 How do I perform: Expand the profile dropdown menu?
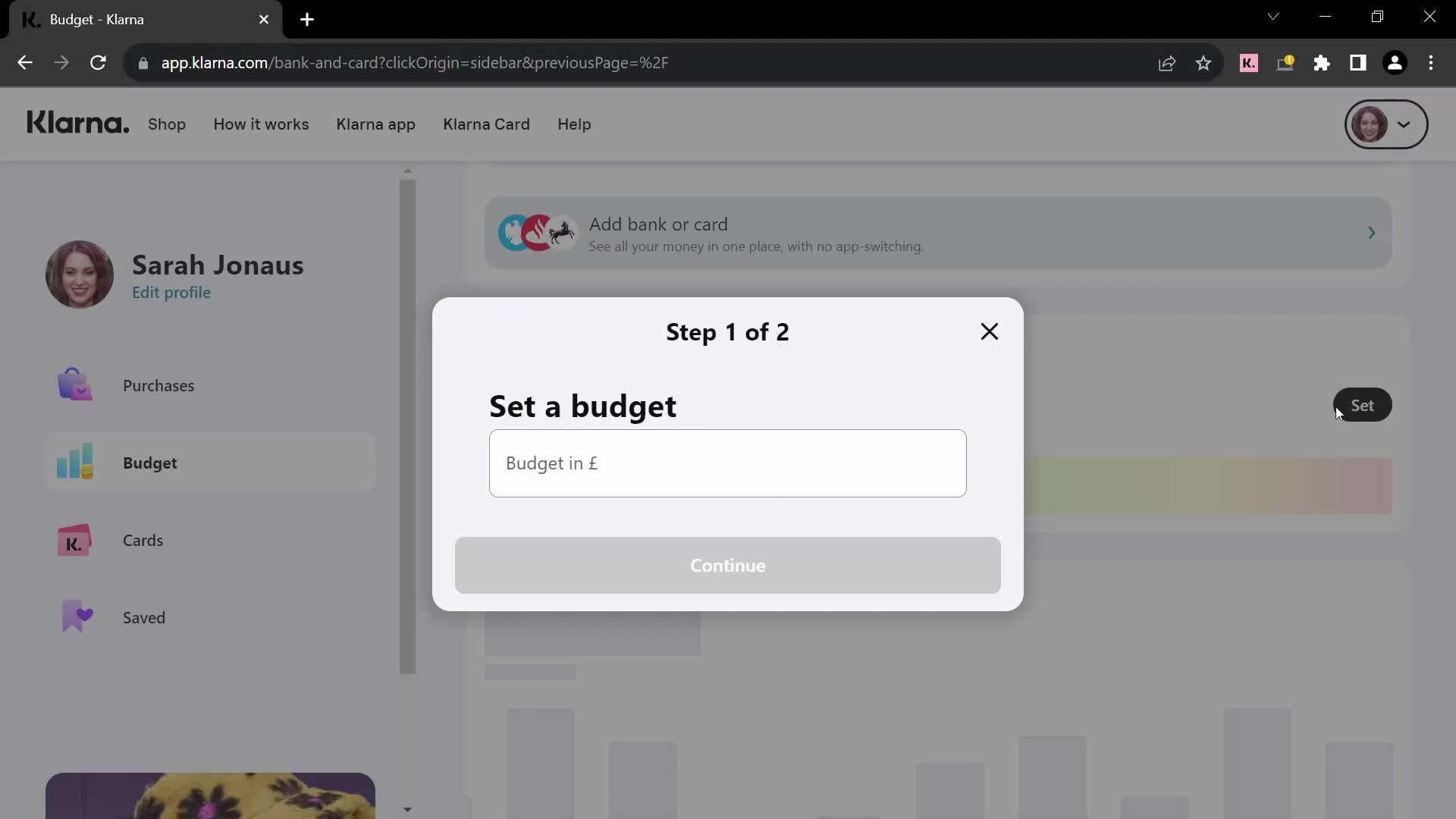[1386, 124]
